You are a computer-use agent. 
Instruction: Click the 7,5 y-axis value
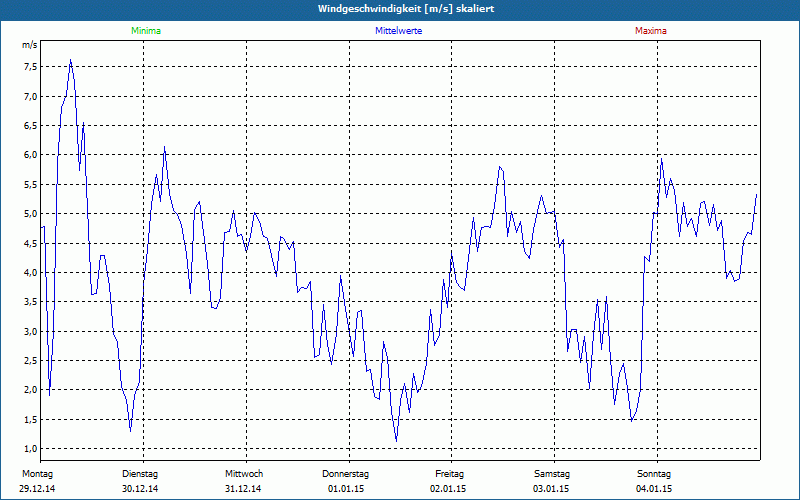[x=30, y=67]
